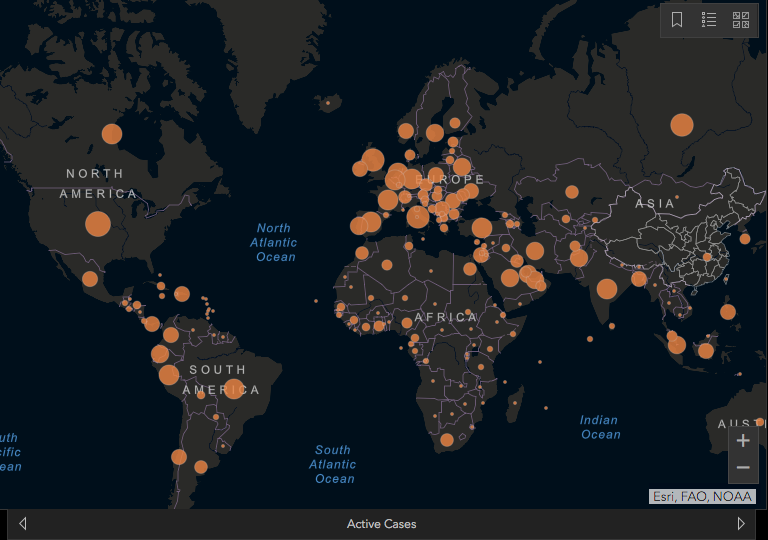768x540 pixels.
Task: Click the case circle over Brazil
Action: pos(234,389)
